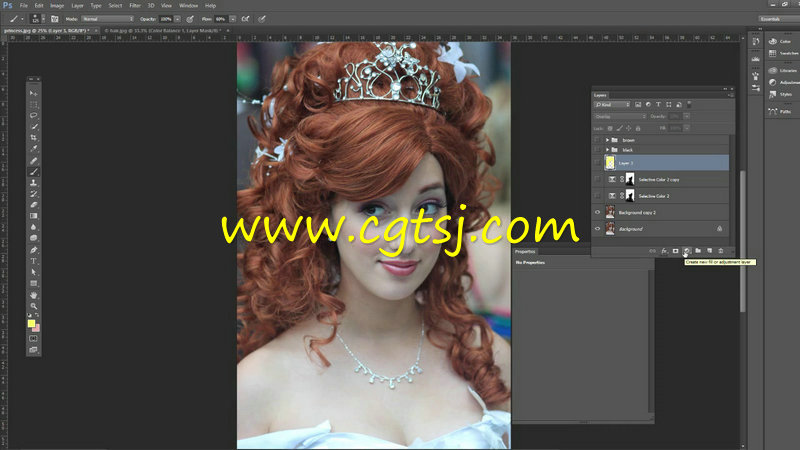The height and width of the screenshot is (450, 800).
Task: Open the Window menu
Action: [x=188, y=6]
